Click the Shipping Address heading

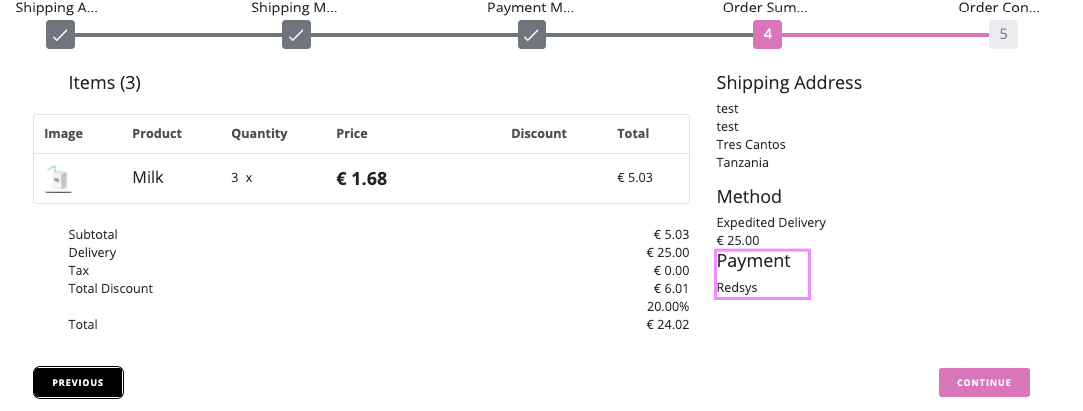tap(789, 83)
